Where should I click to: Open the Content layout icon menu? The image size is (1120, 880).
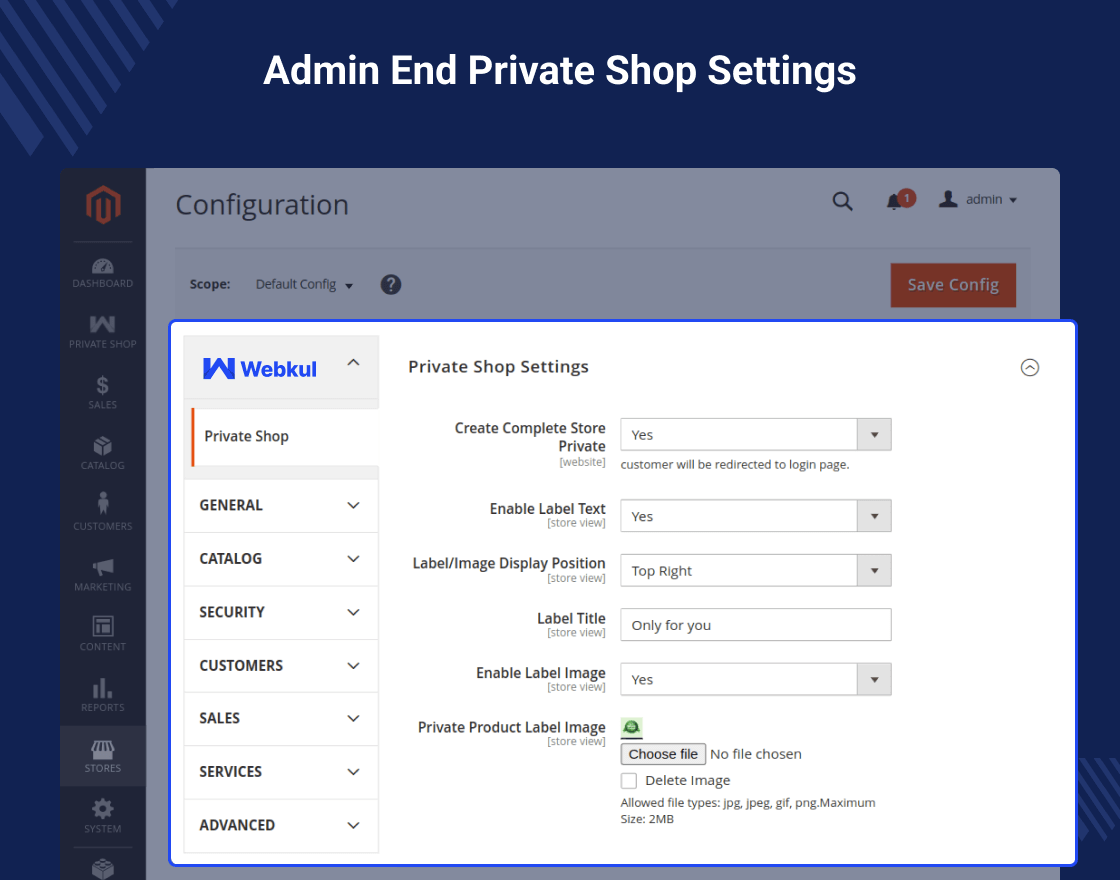point(102,634)
